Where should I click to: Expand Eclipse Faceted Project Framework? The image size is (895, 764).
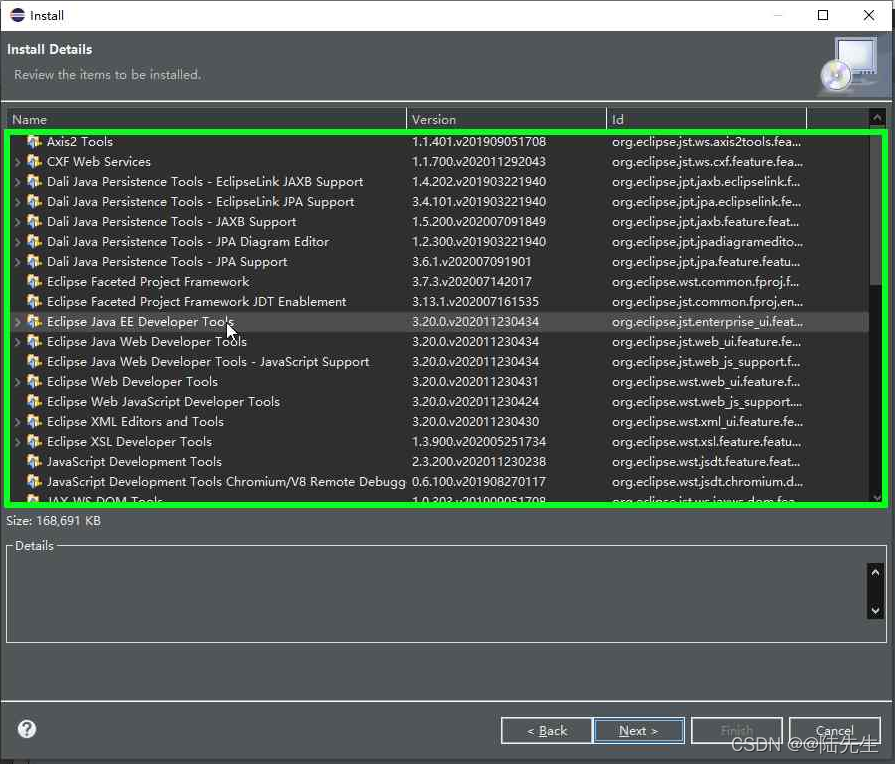click(20, 281)
